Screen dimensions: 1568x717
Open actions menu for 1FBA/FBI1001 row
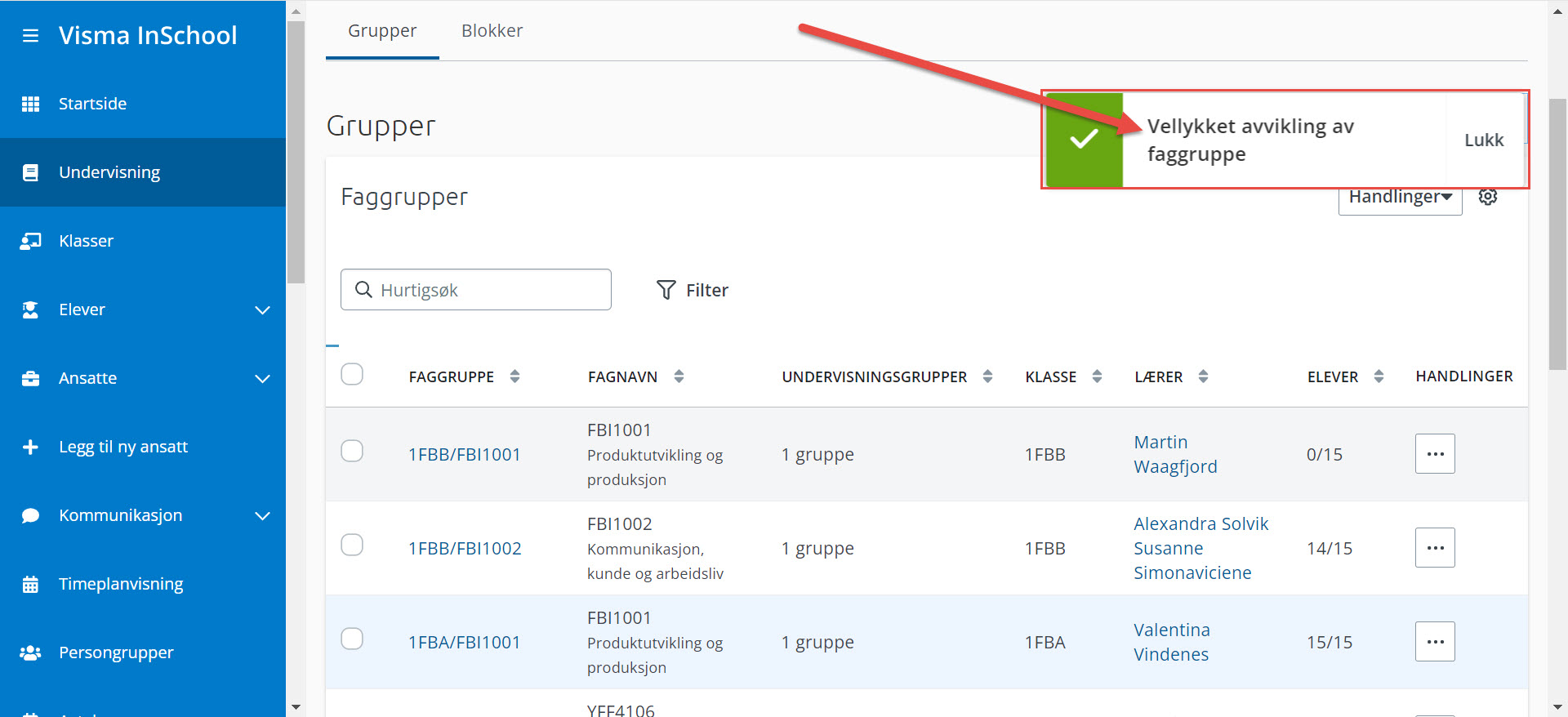coord(1435,641)
